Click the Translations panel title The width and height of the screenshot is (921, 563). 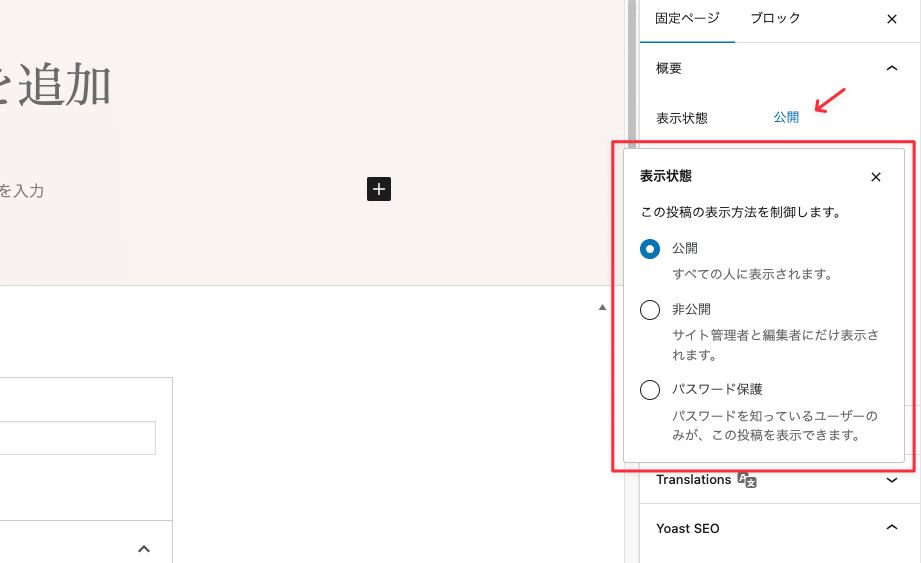click(x=694, y=480)
